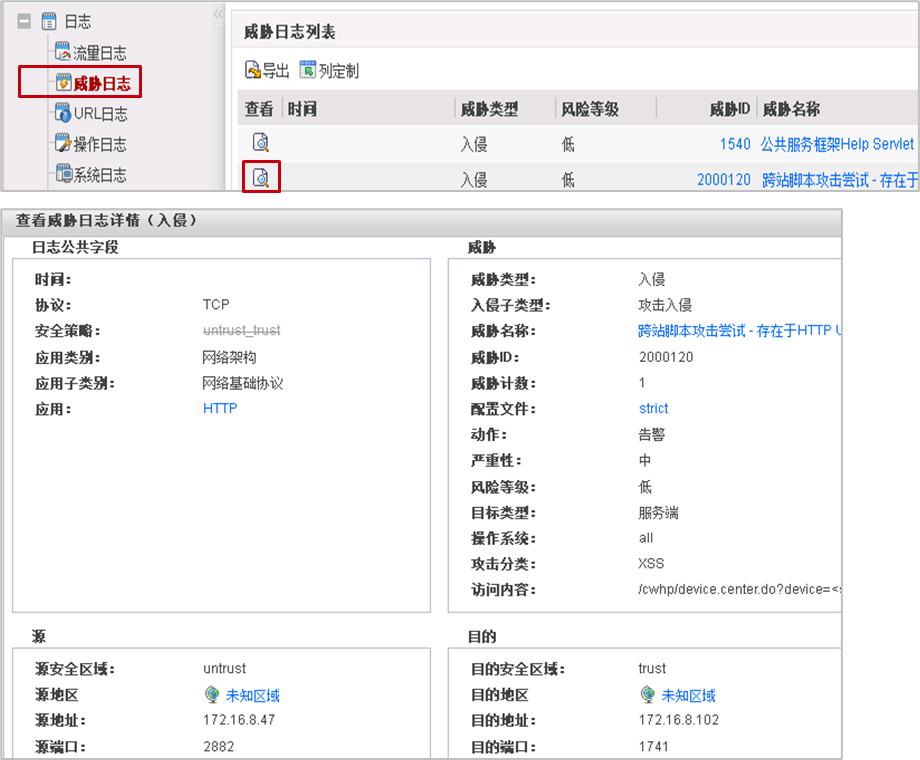920x760 pixels.
Task: Open Operation Log (操作日志)
Action: (100, 144)
